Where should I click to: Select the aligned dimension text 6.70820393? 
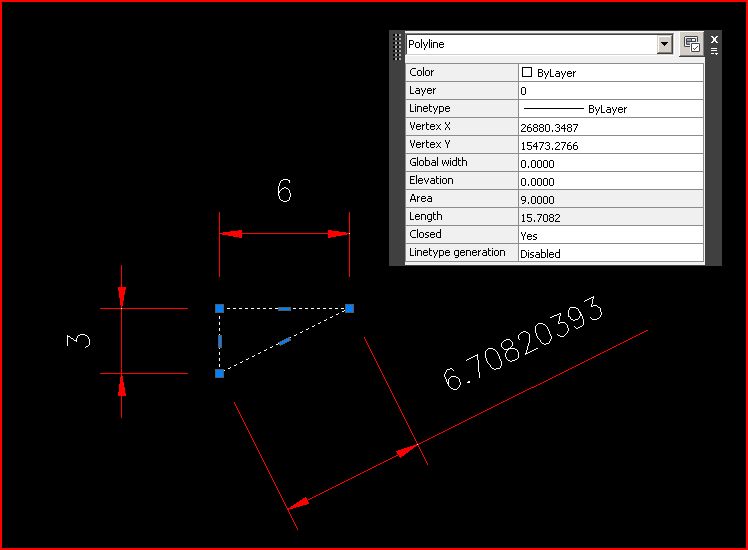tap(523, 343)
